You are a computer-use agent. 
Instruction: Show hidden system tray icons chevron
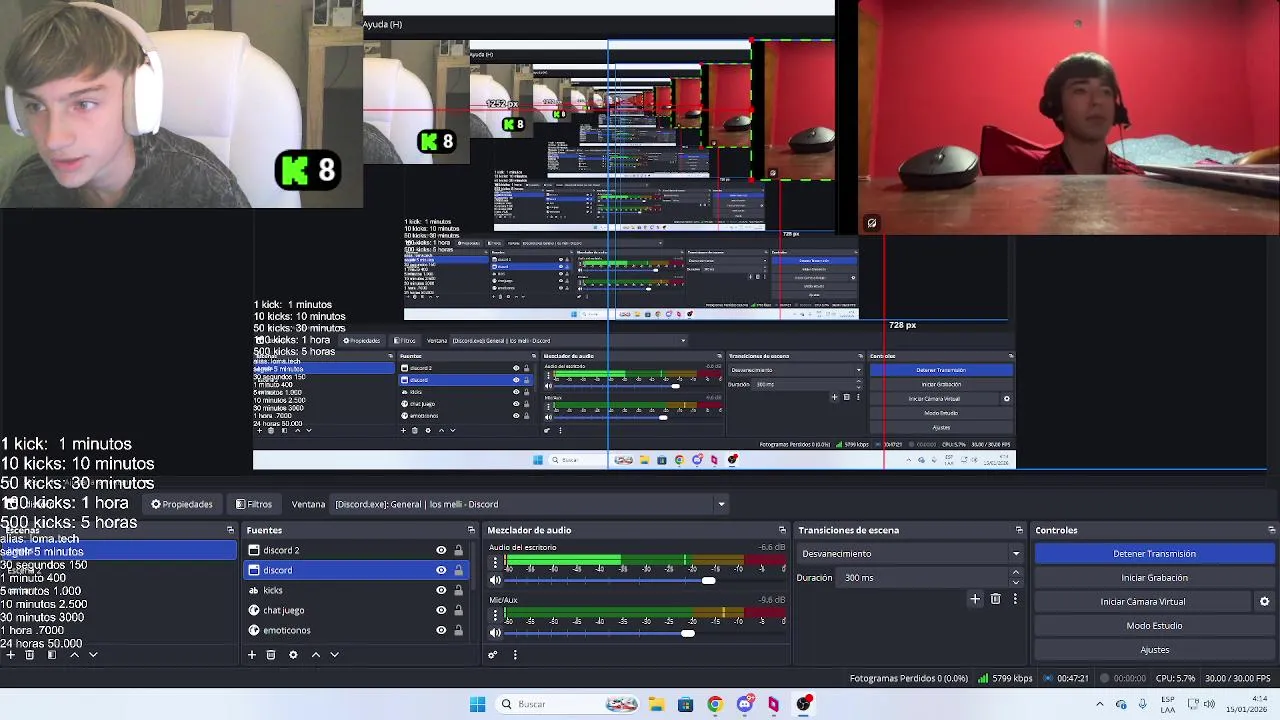pyautogui.click(x=1100, y=704)
